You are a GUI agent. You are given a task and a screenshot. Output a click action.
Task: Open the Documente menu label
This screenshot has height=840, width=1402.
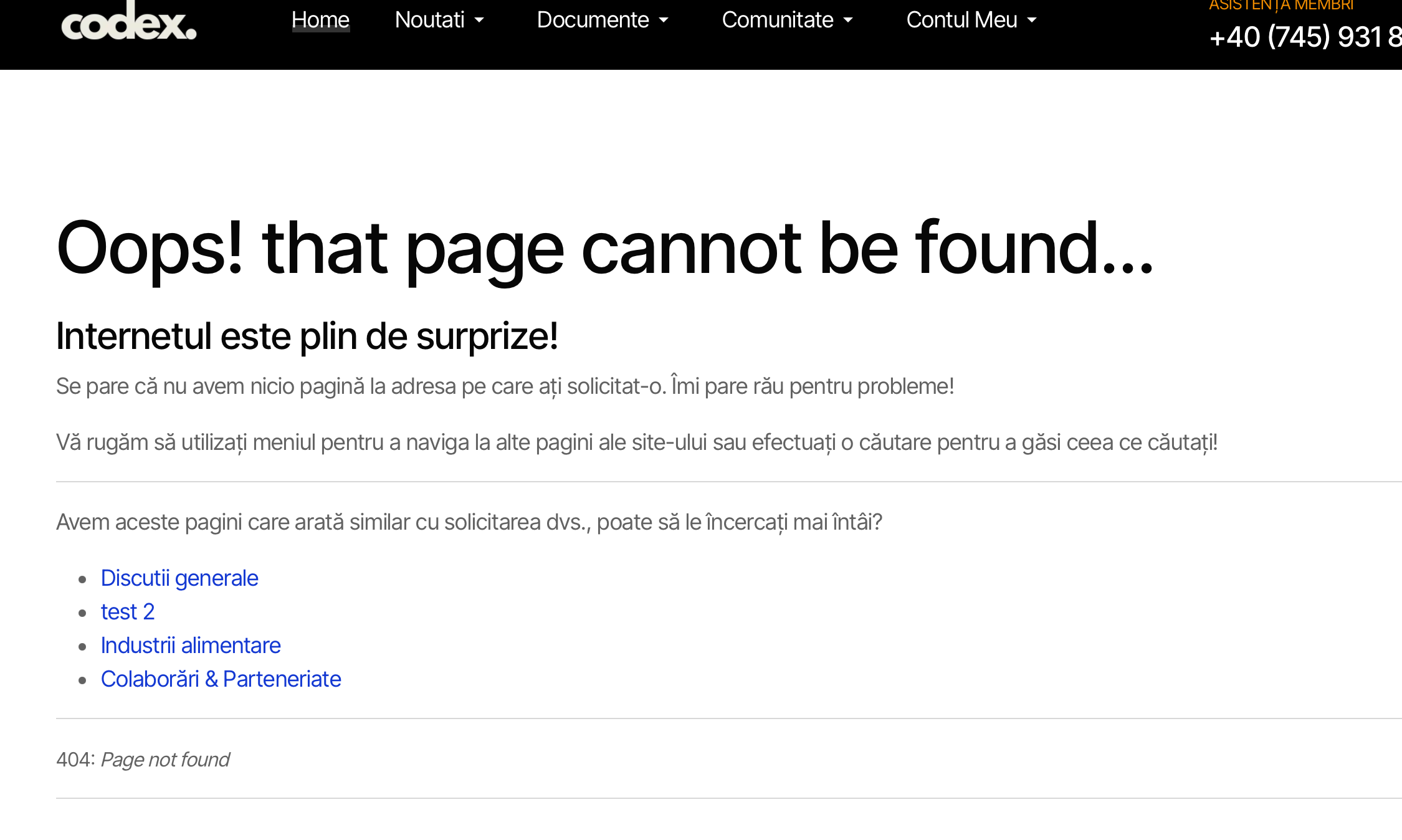(x=593, y=20)
